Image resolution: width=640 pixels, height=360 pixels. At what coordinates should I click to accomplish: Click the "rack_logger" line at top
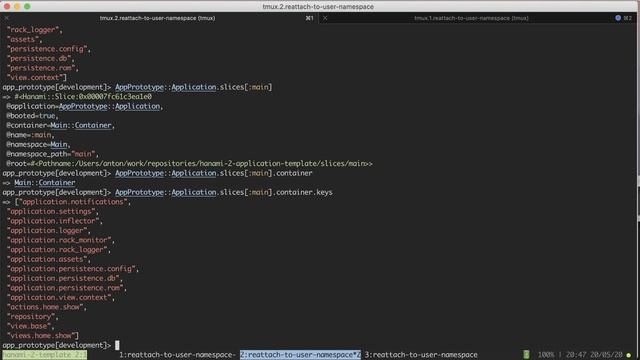(x=35, y=30)
